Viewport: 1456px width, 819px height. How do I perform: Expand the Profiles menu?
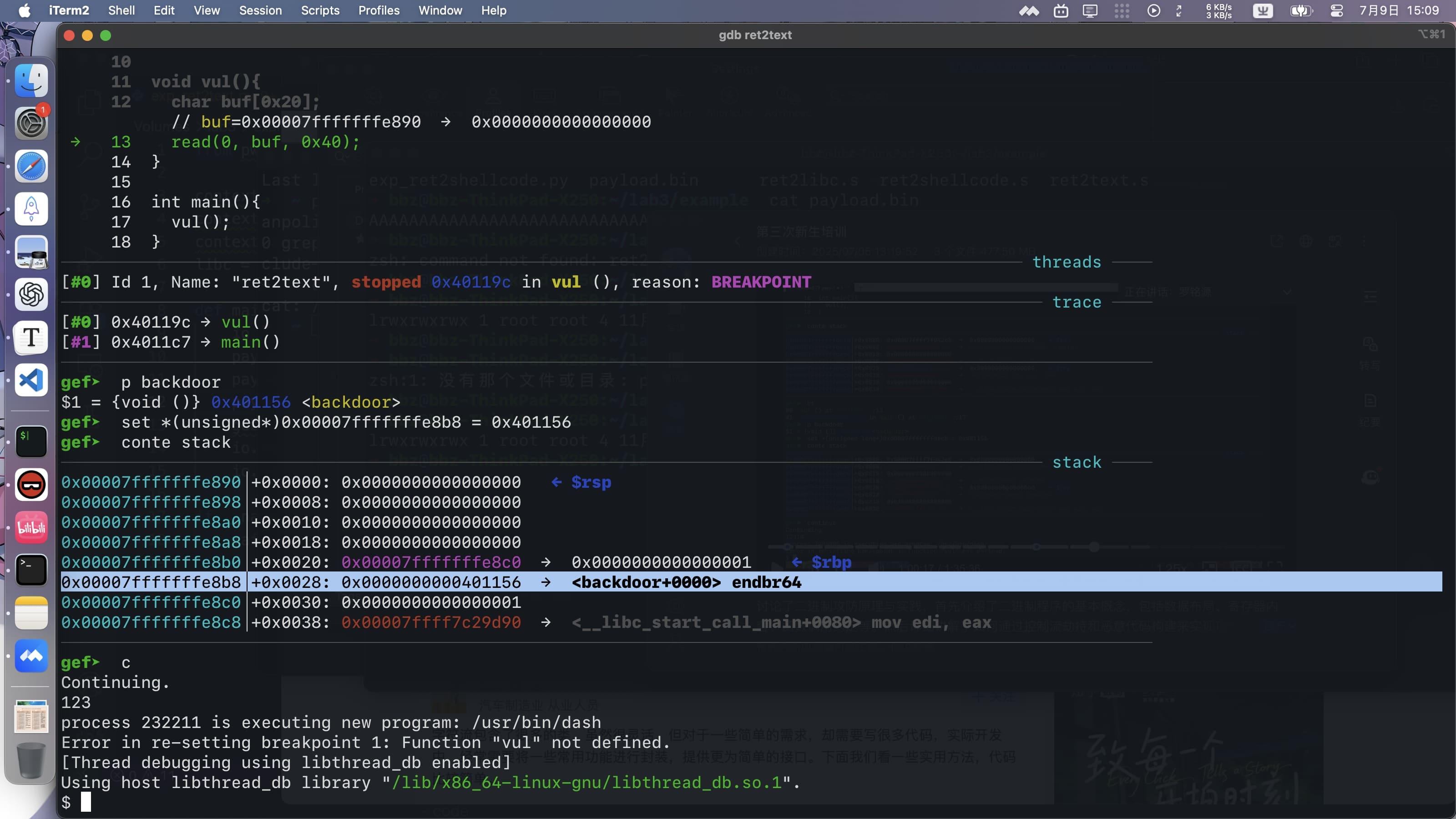[379, 11]
